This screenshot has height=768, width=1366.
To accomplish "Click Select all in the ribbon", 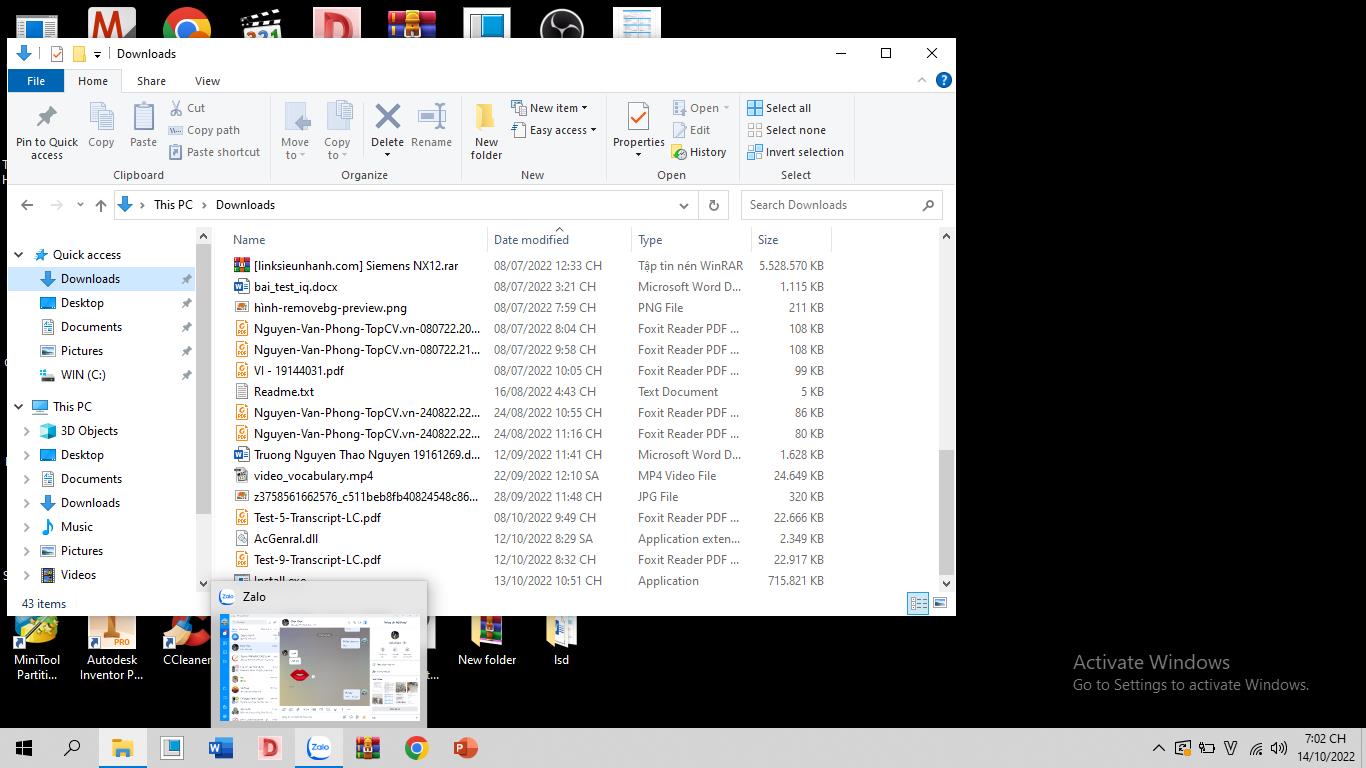I will 779,108.
